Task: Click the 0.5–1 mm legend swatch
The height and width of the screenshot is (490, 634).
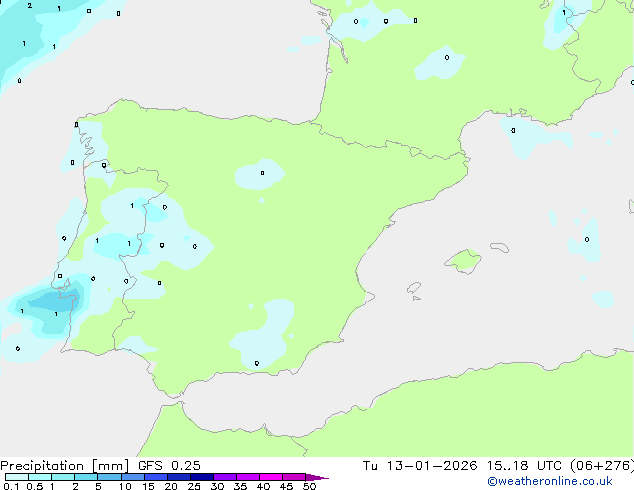Action: coord(40,477)
